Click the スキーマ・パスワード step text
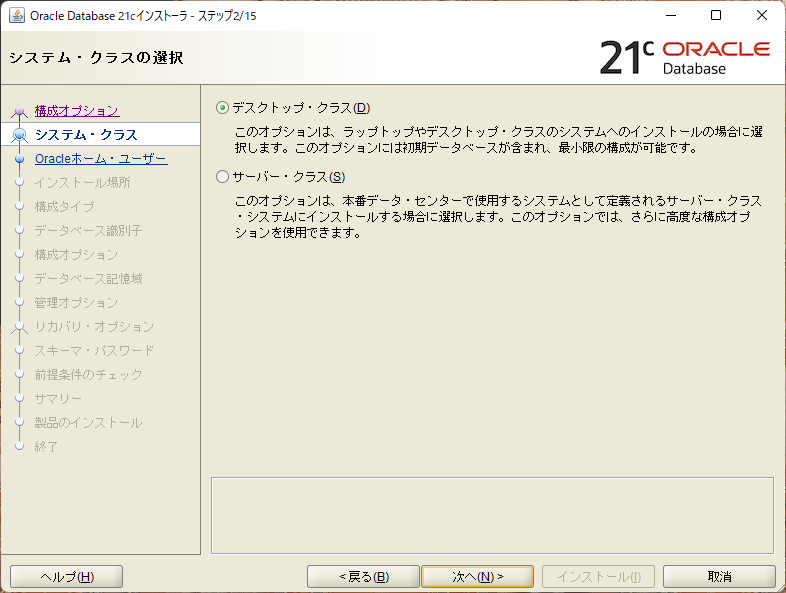Screen dimensions: 786x593 [x=94, y=350]
